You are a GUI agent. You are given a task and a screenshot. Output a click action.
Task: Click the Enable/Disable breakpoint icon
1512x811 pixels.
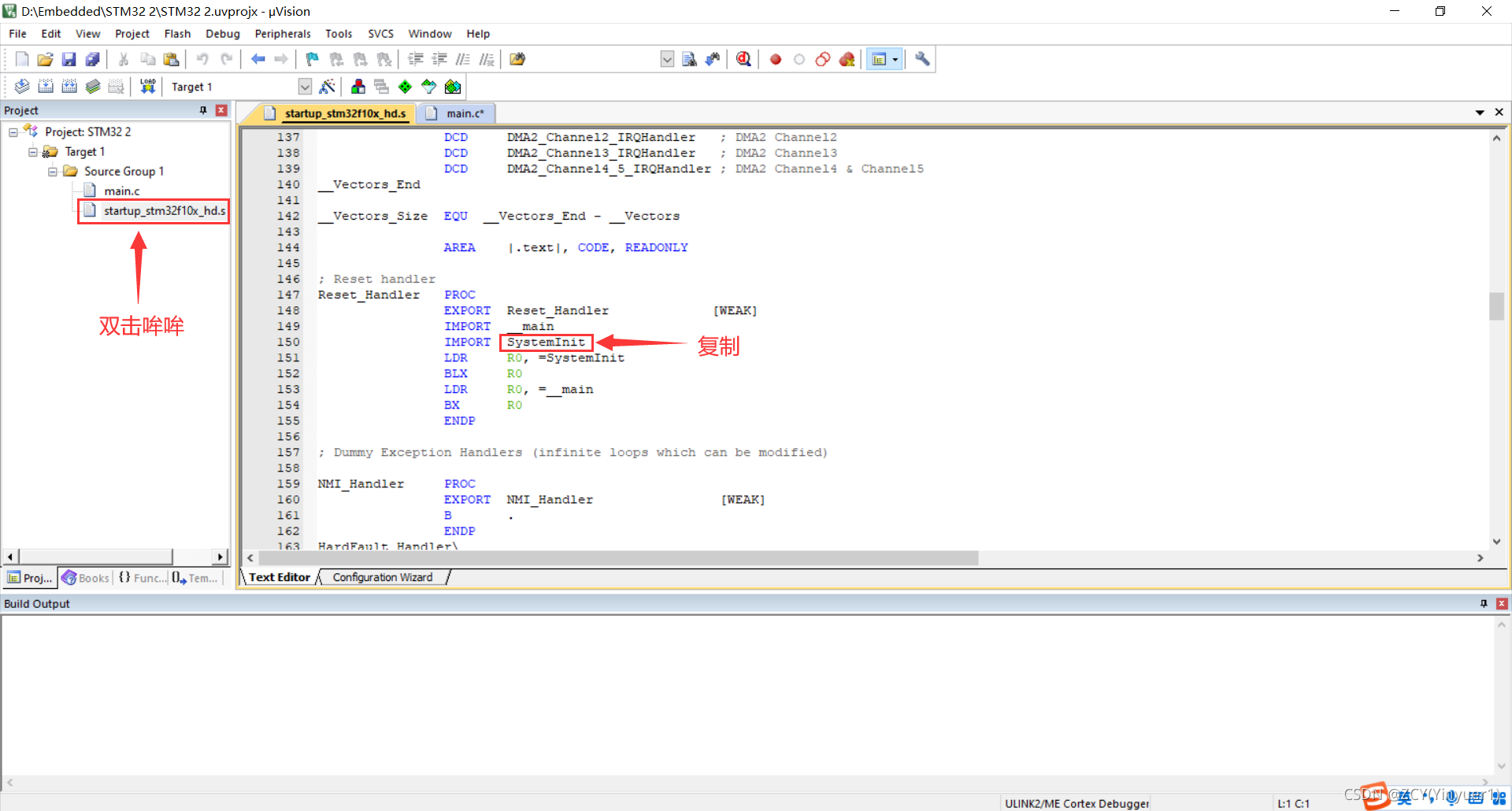799,59
